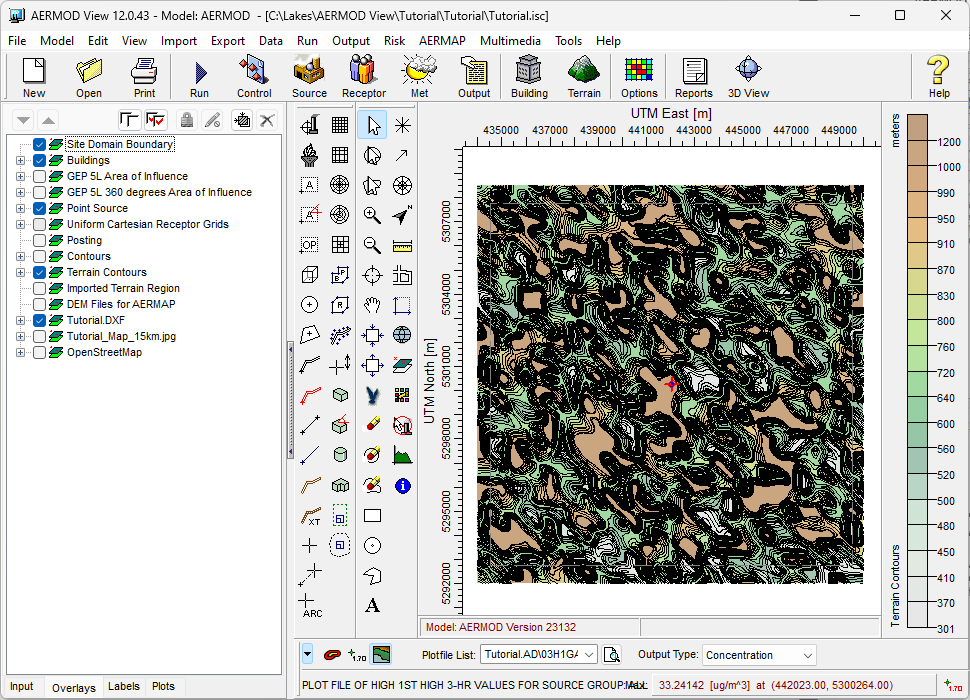Enable the GEP 5L Area of Influence layer
Viewport: 970px width, 700px height.
coord(40,176)
